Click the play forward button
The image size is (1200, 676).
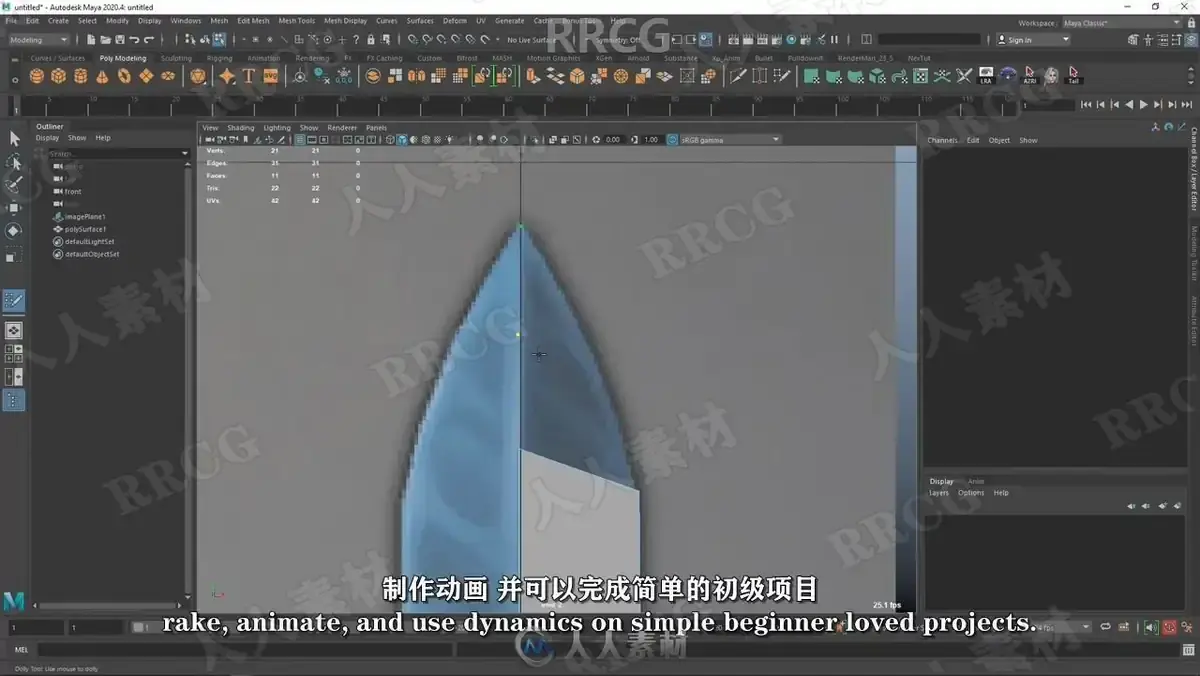tap(1143, 104)
